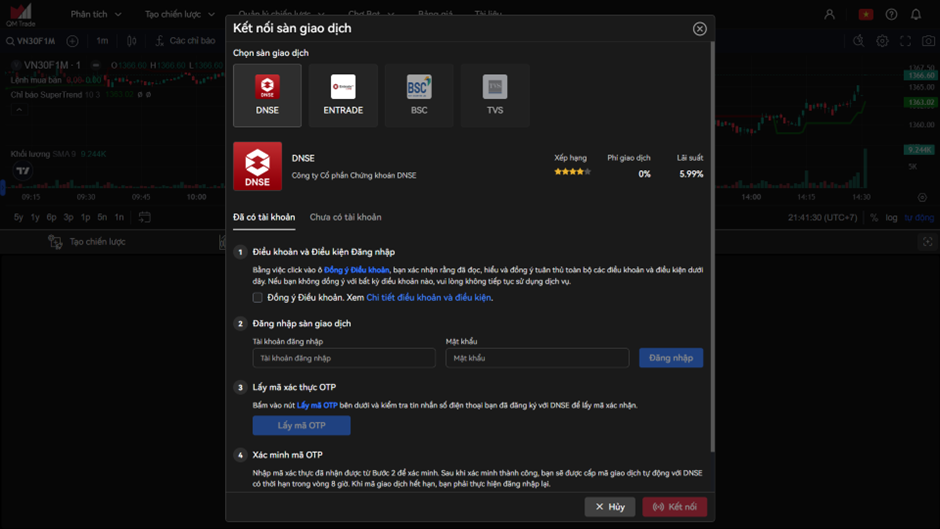
Task: Select the 6p time range
Action: [52, 218]
